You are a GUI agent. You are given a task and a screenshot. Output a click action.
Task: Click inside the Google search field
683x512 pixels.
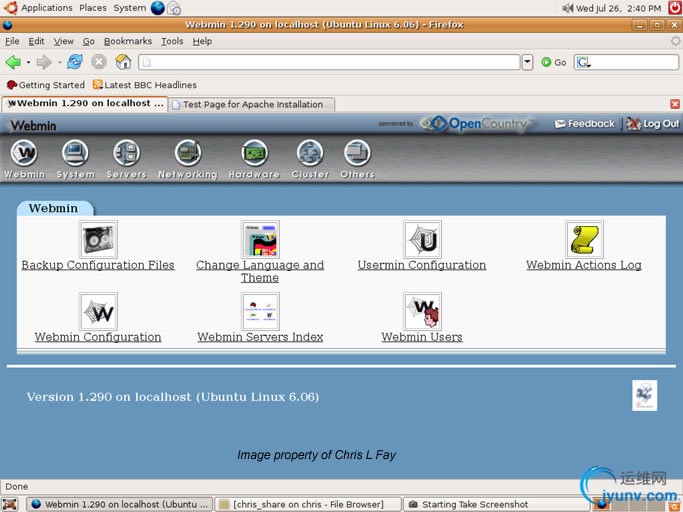click(x=634, y=62)
